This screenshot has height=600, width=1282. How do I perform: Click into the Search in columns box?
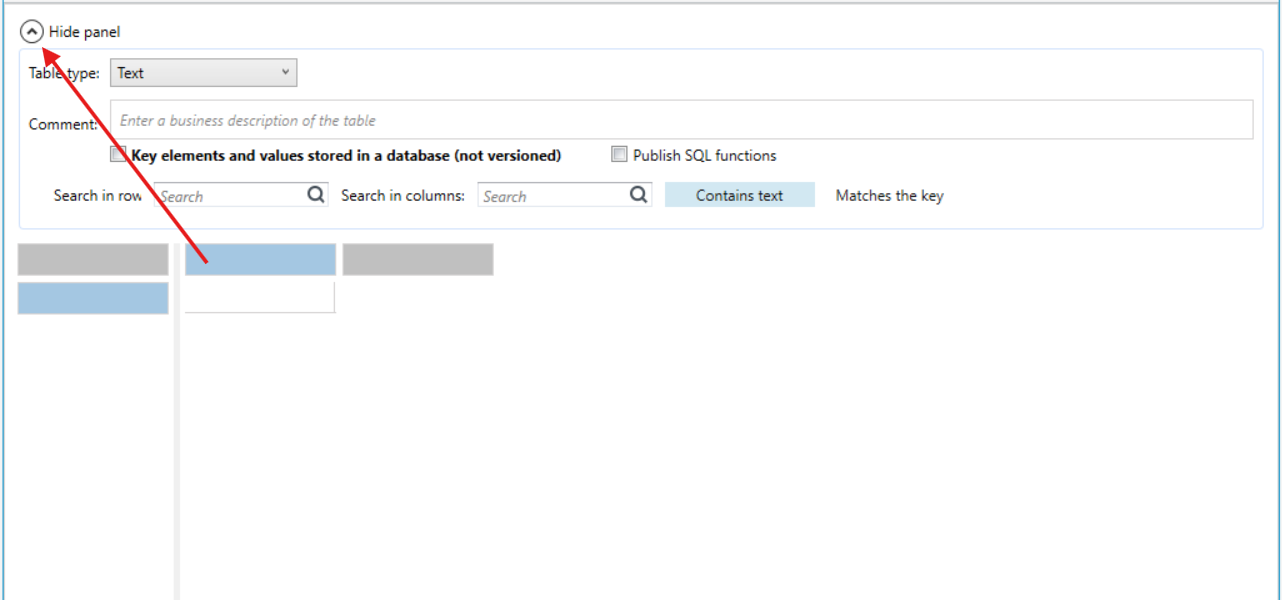pyautogui.click(x=553, y=195)
